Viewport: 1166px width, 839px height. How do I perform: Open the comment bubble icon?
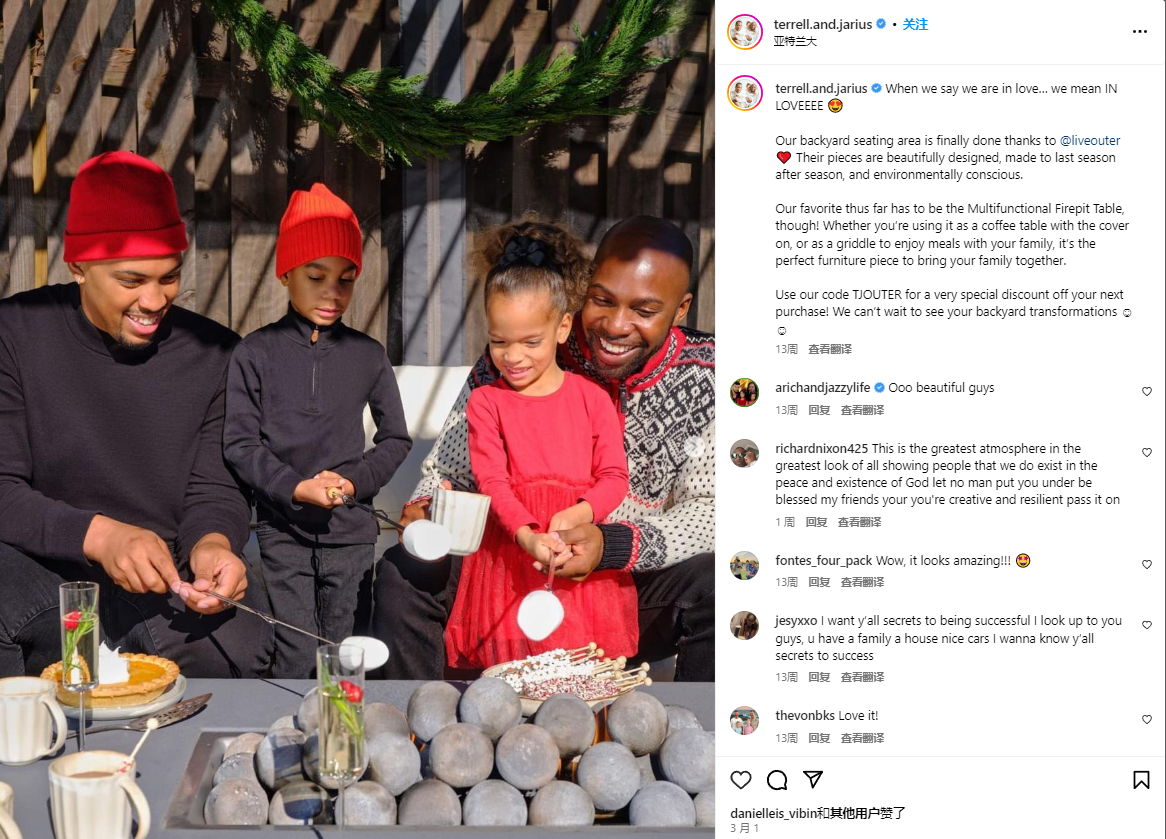click(777, 779)
